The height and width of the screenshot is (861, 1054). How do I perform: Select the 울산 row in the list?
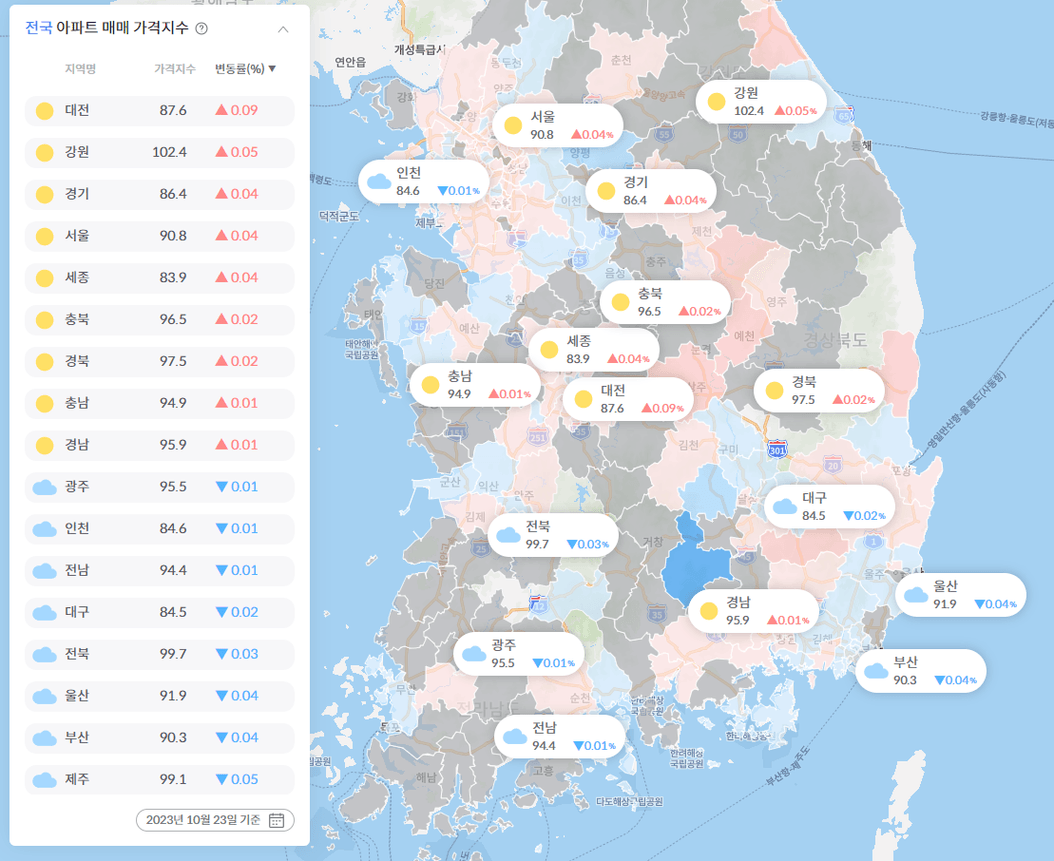point(159,696)
